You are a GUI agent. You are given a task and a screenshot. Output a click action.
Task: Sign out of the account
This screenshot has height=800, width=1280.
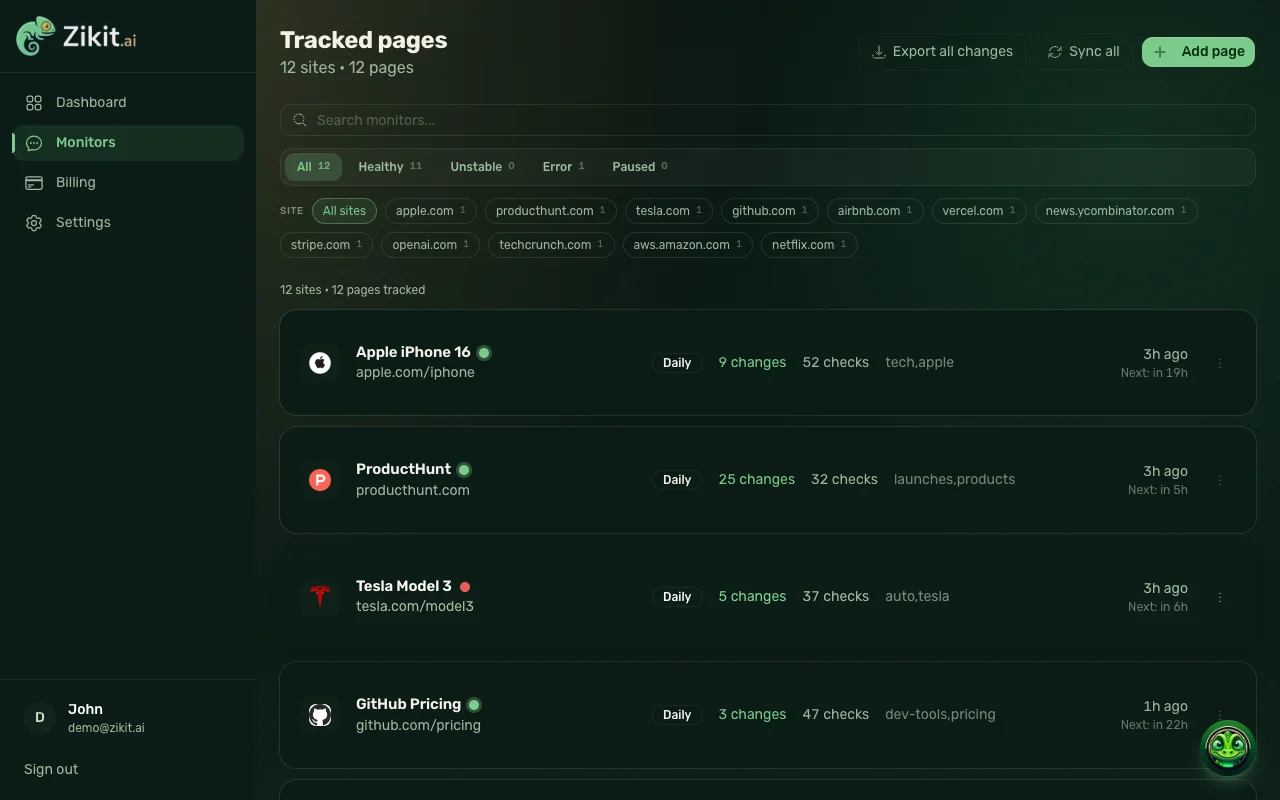(x=51, y=769)
